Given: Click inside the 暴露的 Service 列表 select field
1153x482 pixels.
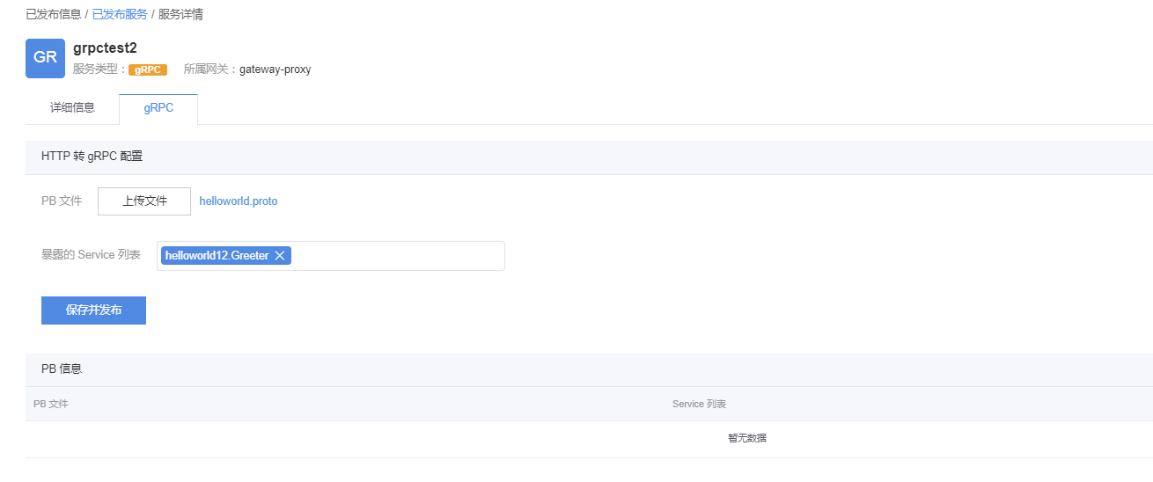Looking at the screenshot, I should tap(400, 256).
